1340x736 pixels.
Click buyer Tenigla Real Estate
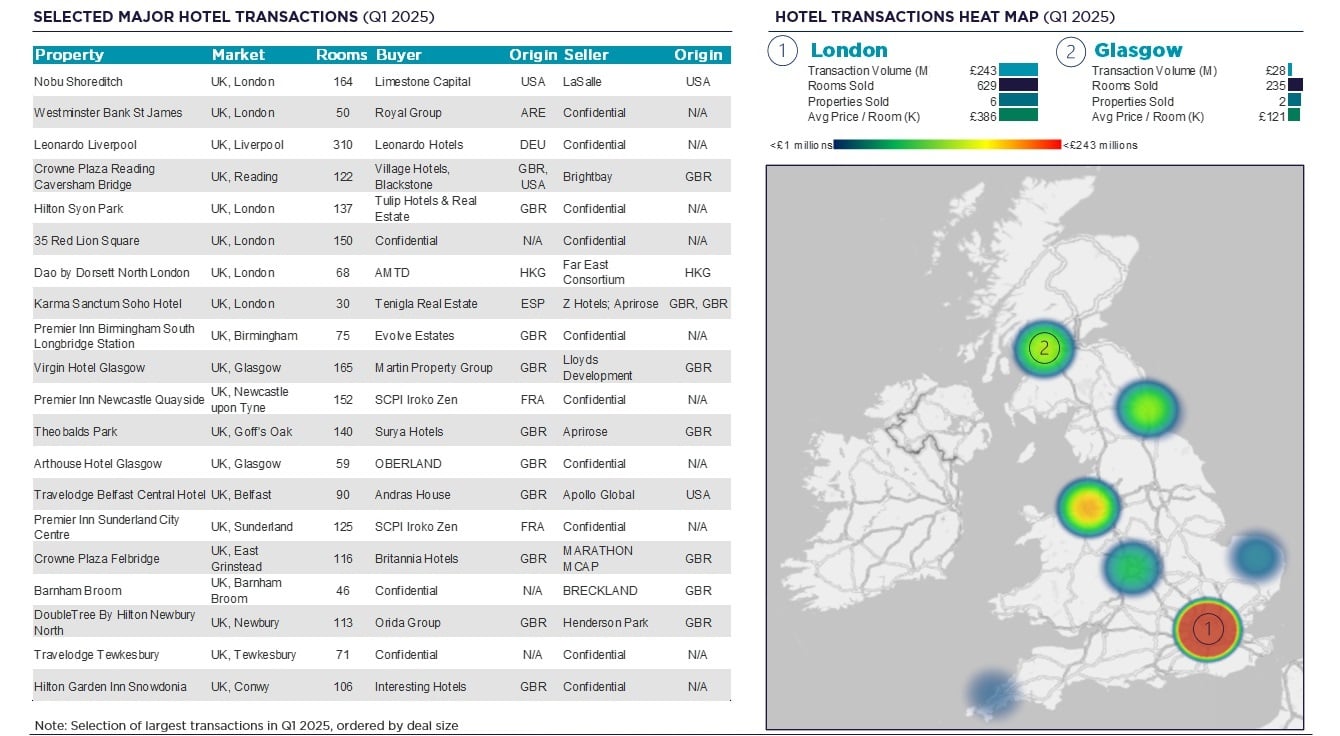[x=427, y=304]
